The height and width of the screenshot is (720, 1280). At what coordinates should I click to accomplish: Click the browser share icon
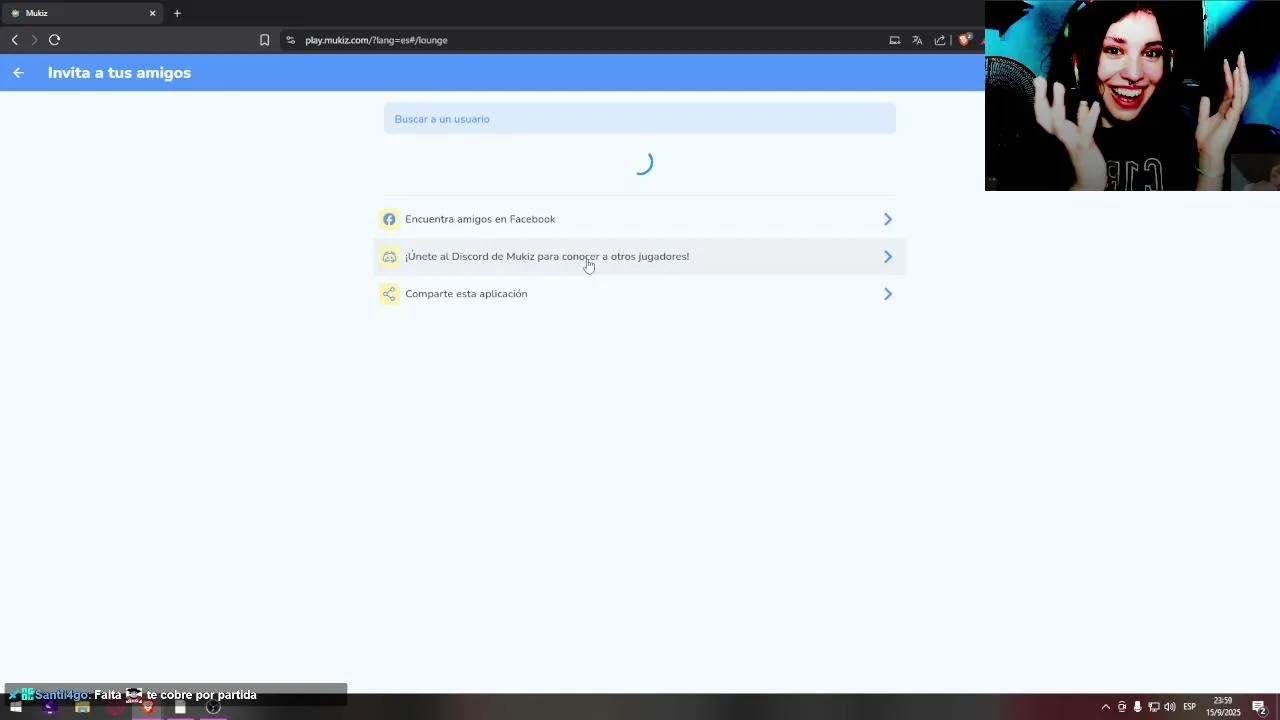tap(940, 40)
